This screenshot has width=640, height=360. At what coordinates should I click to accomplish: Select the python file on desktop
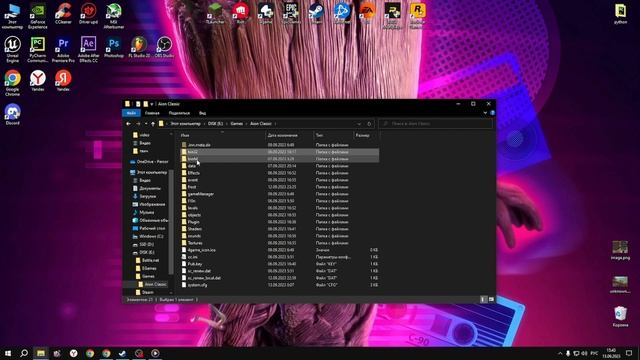620,14
